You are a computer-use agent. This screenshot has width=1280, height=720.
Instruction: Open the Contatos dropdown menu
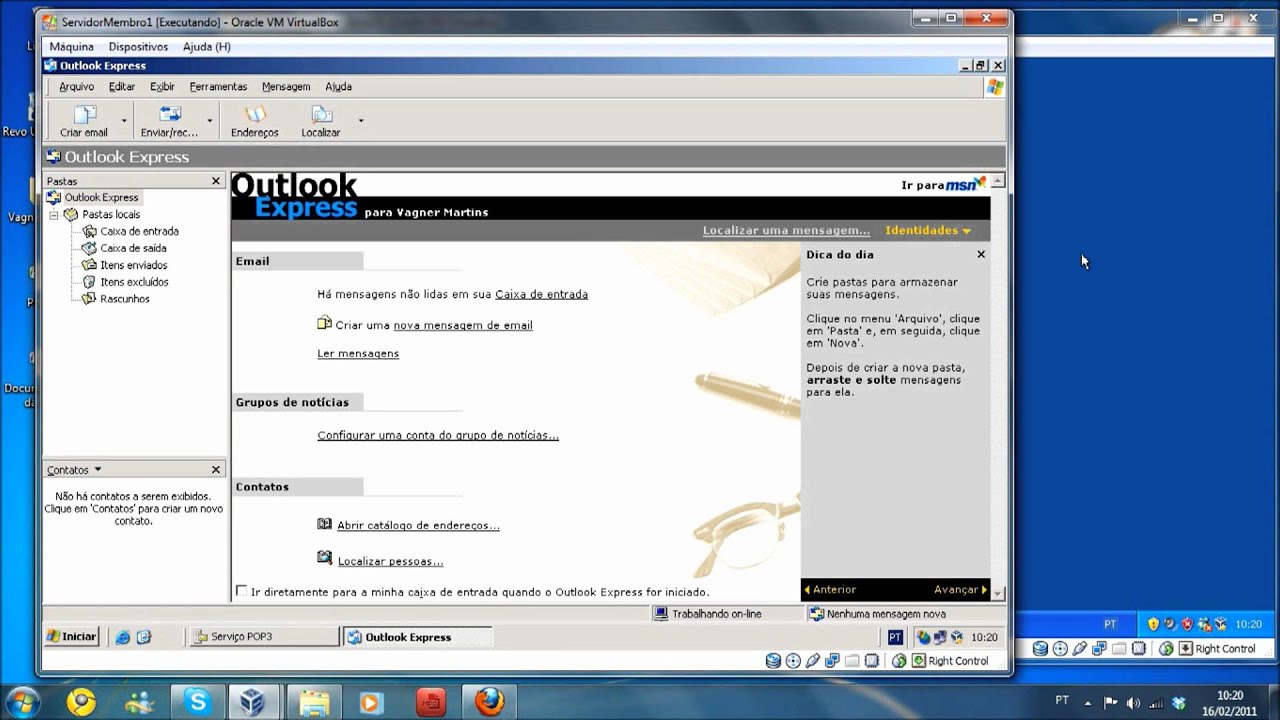pyautogui.click(x=74, y=470)
